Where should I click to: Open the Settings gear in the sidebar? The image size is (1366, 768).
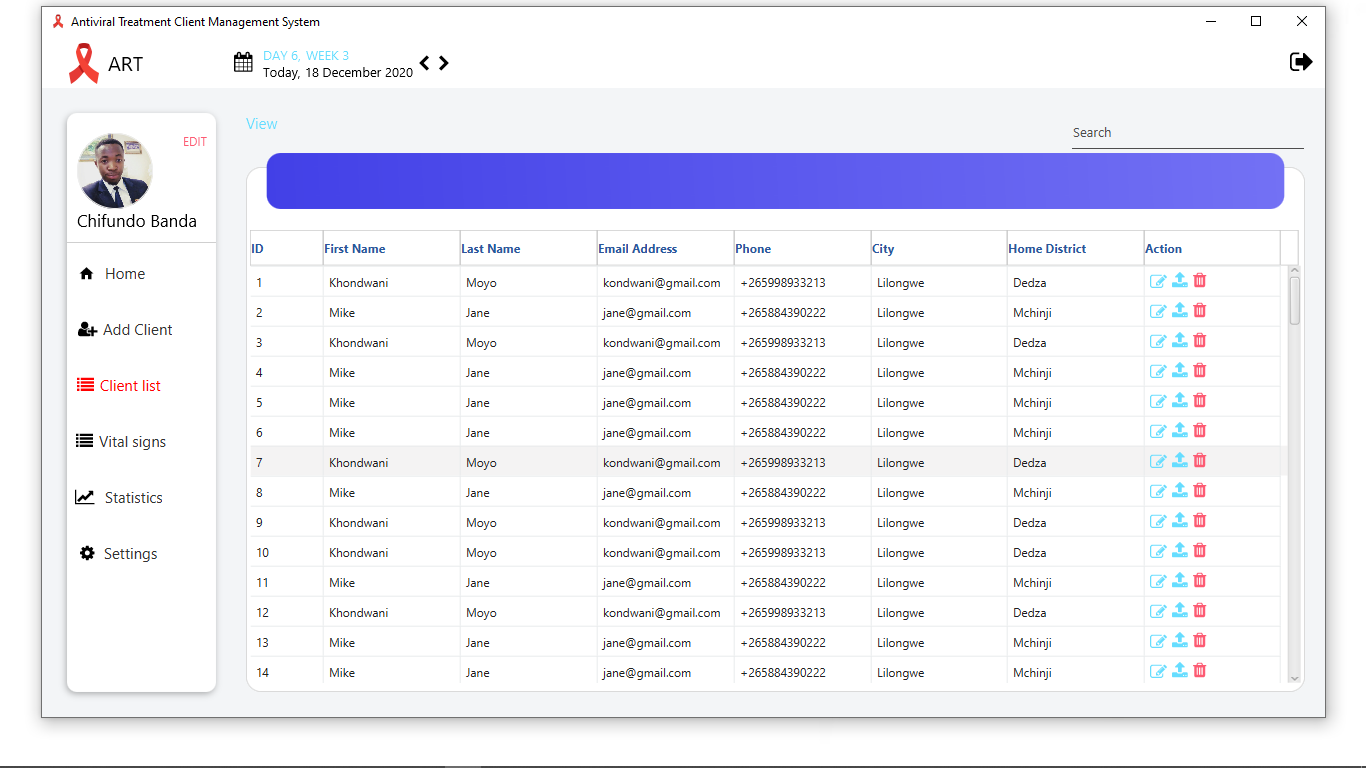pyautogui.click(x=87, y=553)
